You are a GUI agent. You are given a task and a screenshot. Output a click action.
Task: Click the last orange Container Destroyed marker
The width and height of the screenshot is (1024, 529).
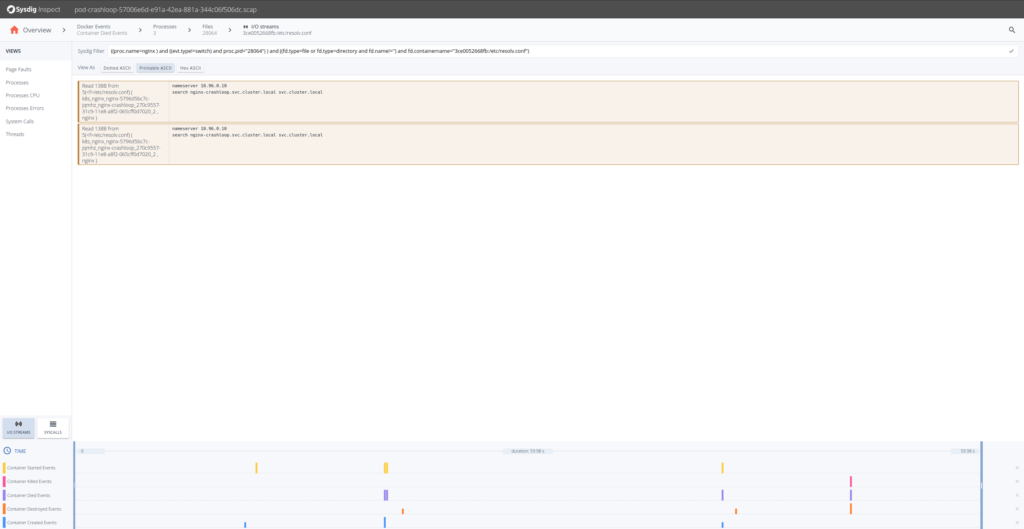point(850,509)
